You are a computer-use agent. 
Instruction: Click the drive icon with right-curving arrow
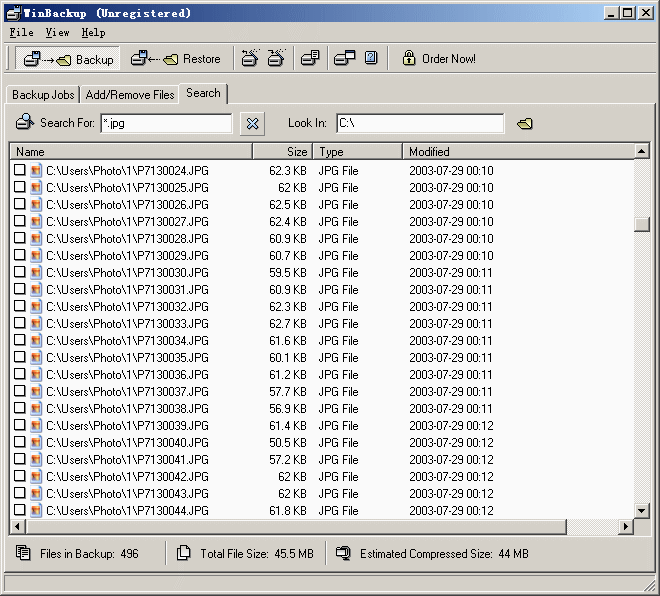(x=277, y=58)
